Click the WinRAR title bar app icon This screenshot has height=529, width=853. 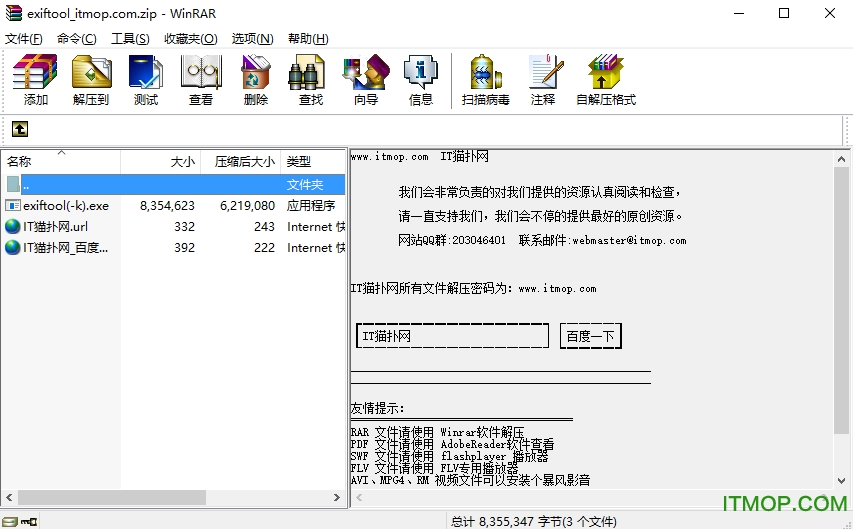[x=14, y=13]
